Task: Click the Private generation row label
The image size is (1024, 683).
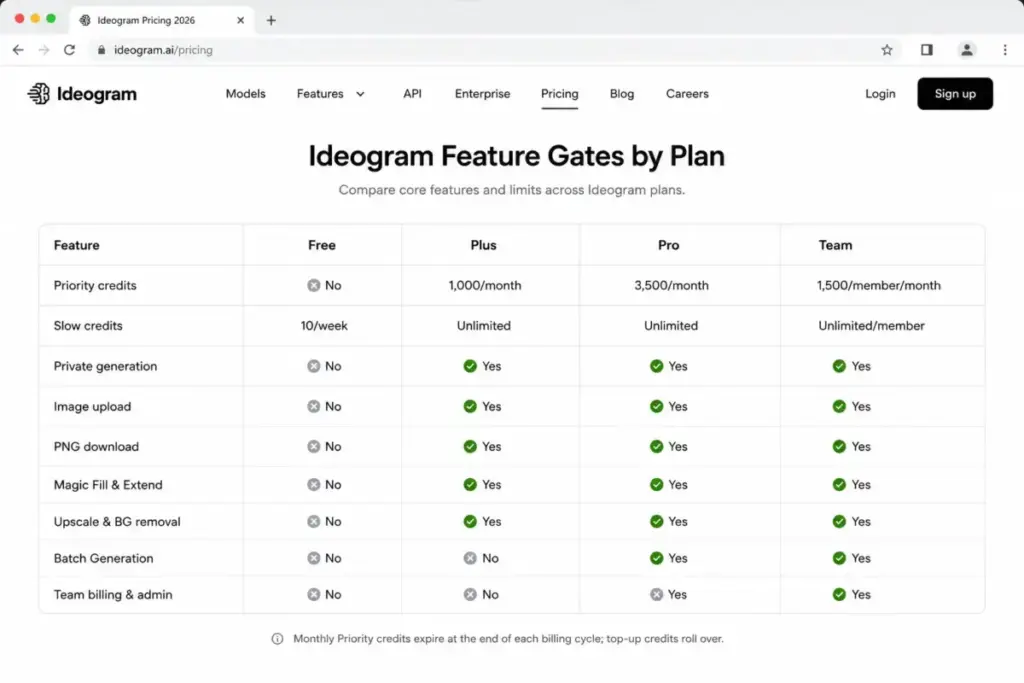Action: point(105,366)
